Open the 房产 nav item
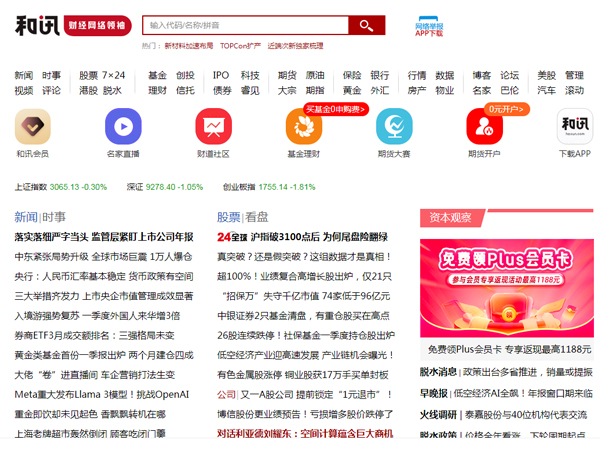600x449 pixels. 417,91
